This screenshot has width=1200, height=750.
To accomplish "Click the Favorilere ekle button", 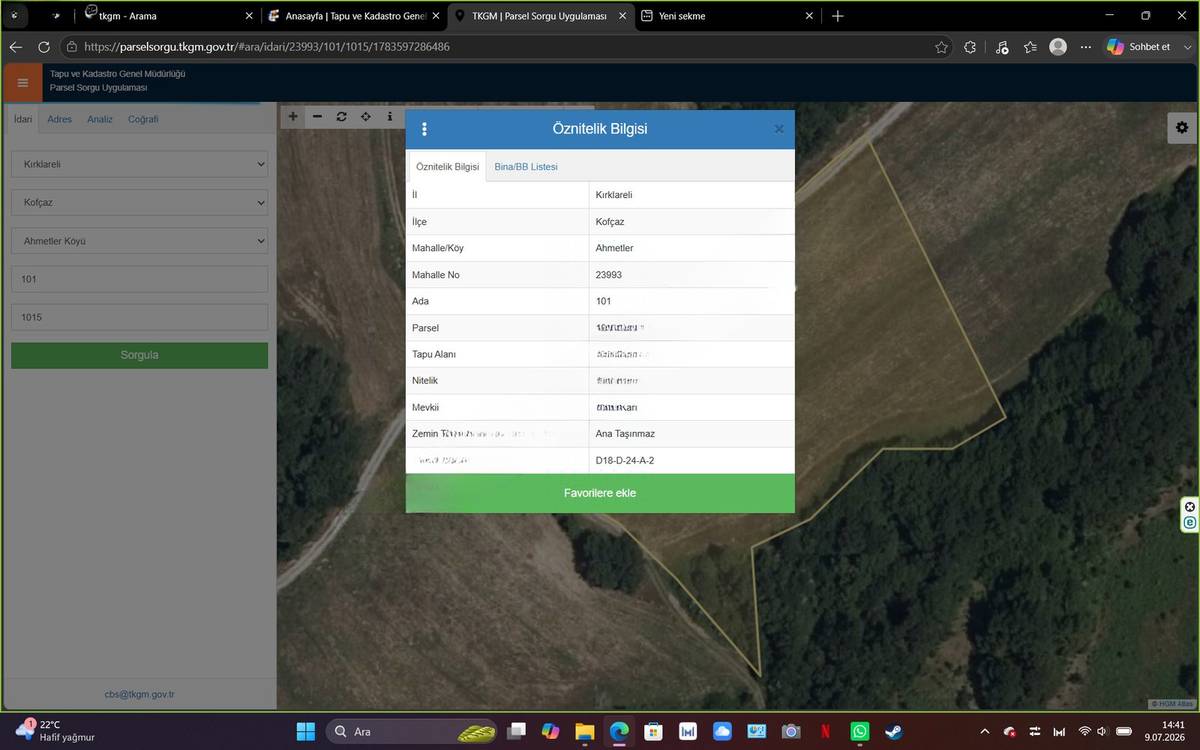I will click(x=600, y=493).
